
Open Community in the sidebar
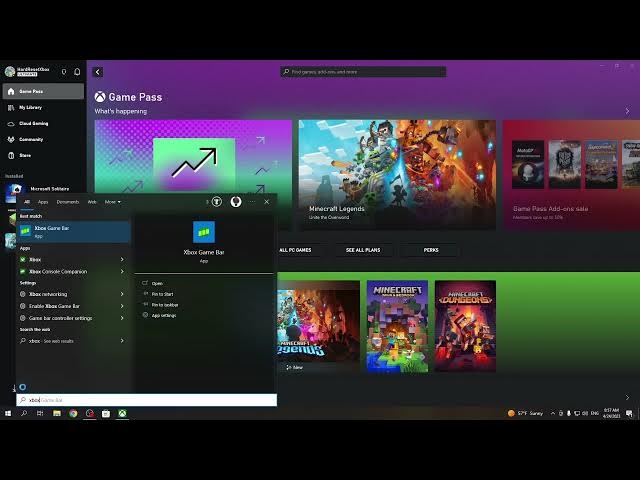tap(43, 139)
